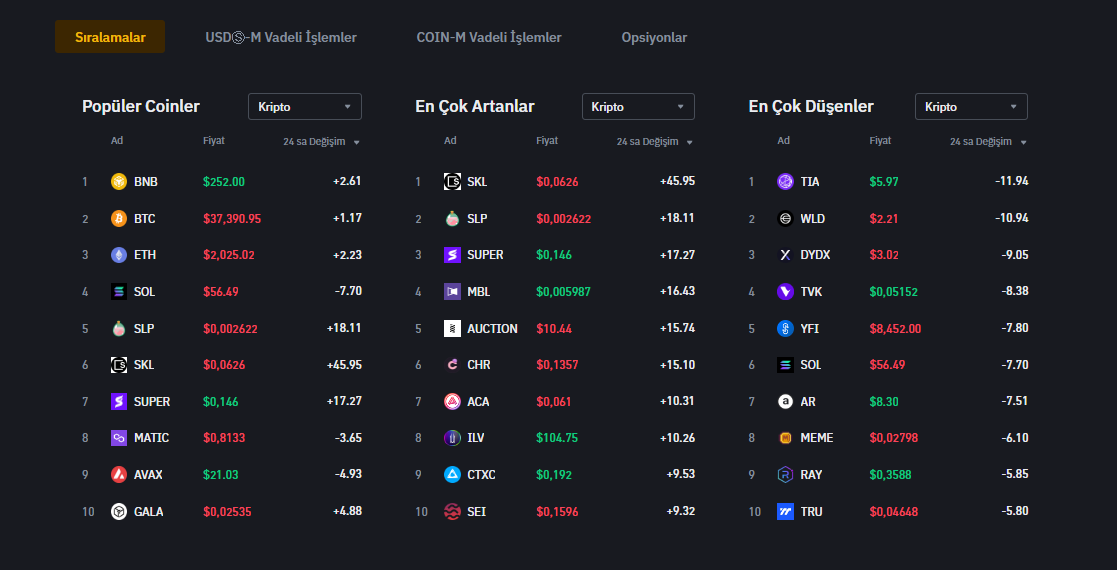
Task: Select the Sıralamalar tab
Action: point(110,38)
